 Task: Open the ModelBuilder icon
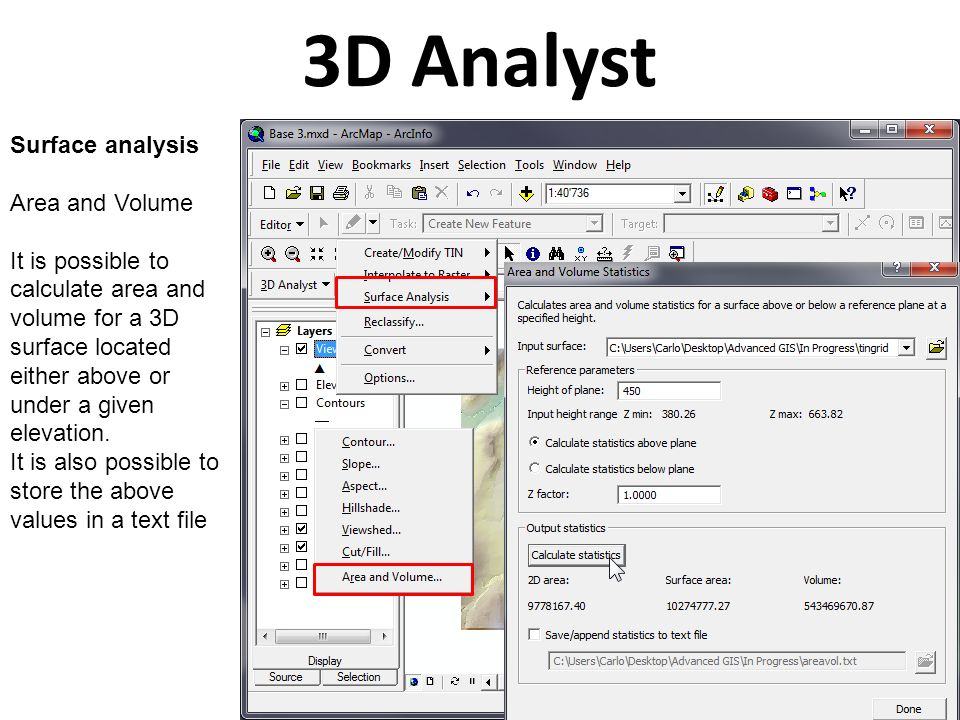click(817, 194)
